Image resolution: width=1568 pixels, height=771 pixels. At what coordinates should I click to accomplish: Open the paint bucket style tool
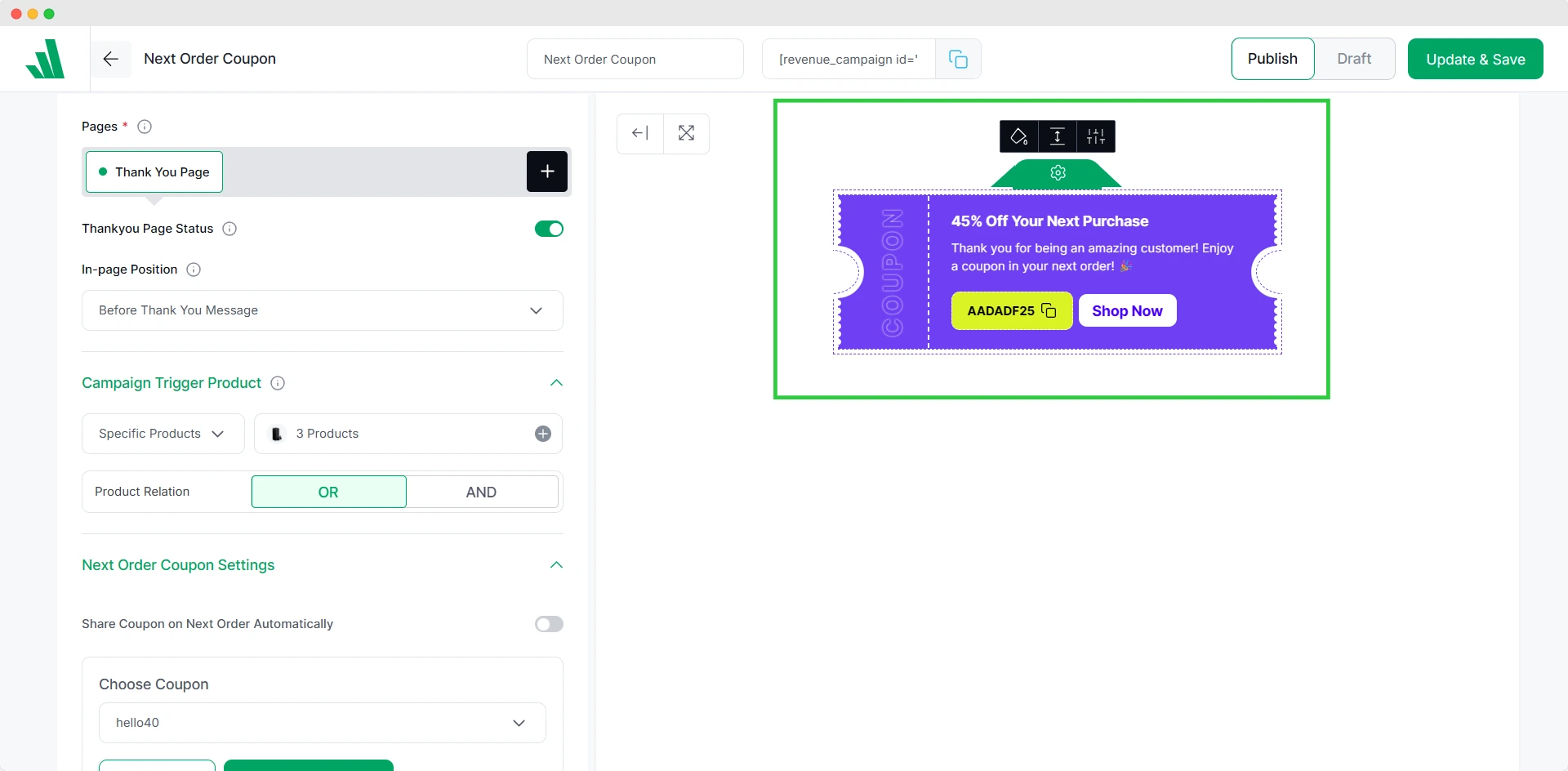coord(1019,136)
